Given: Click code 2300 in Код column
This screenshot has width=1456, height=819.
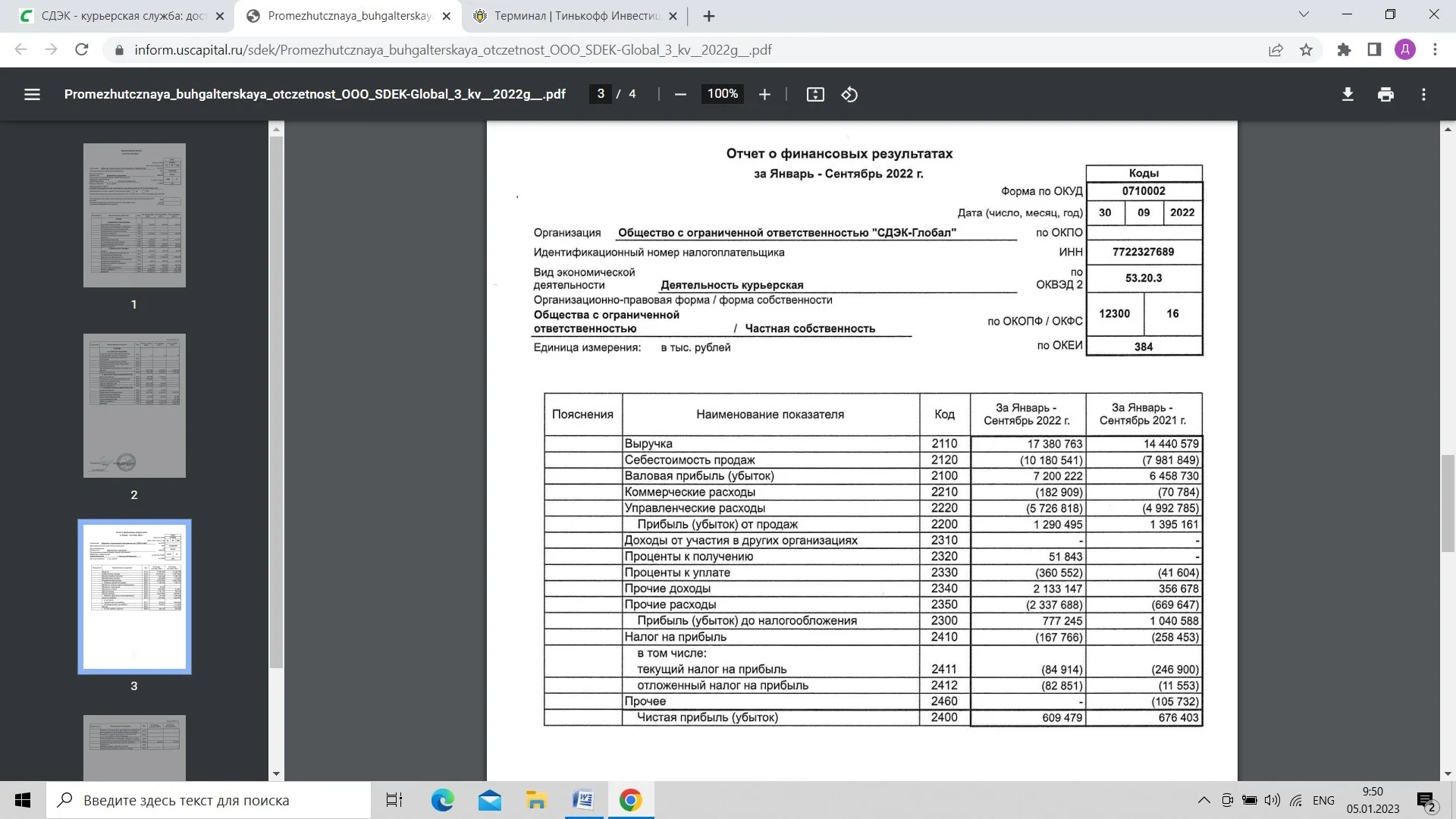Looking at the screenshot, I should [x=944, y=620].
